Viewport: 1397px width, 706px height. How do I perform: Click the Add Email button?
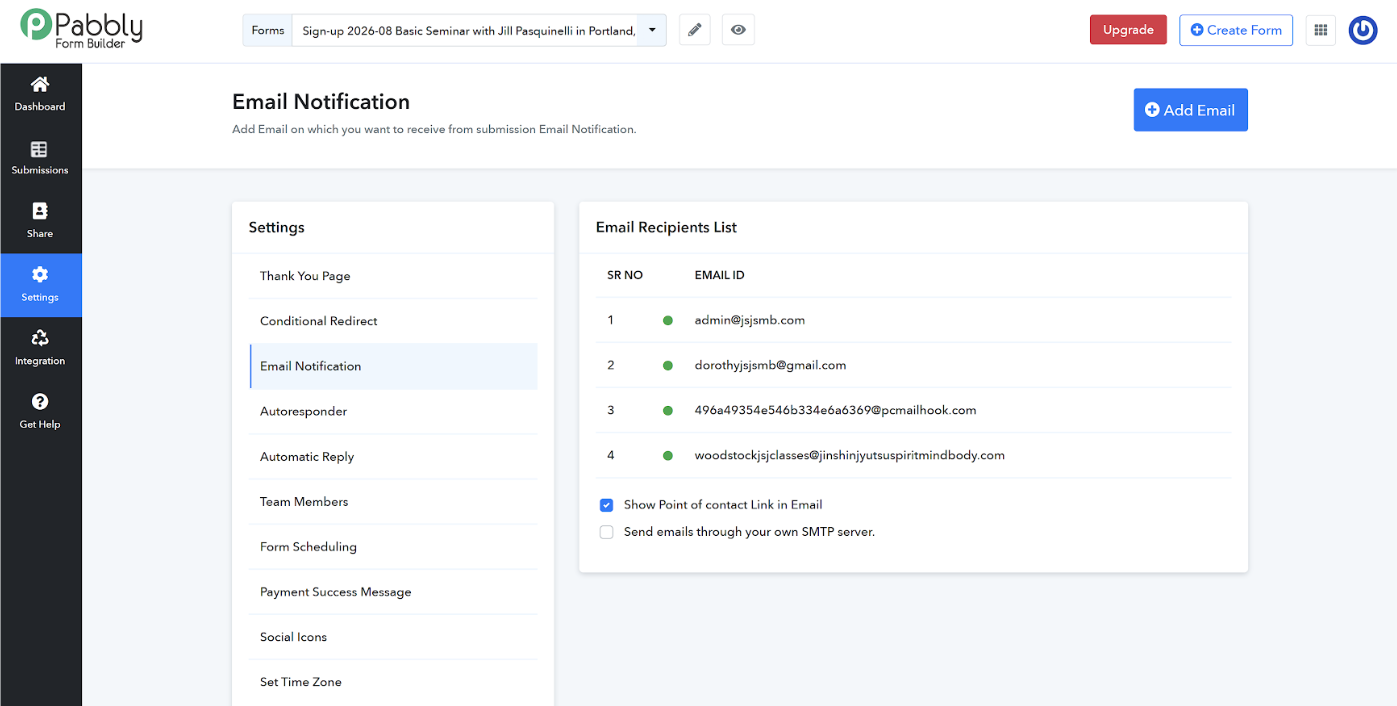tap(1190, 110)
